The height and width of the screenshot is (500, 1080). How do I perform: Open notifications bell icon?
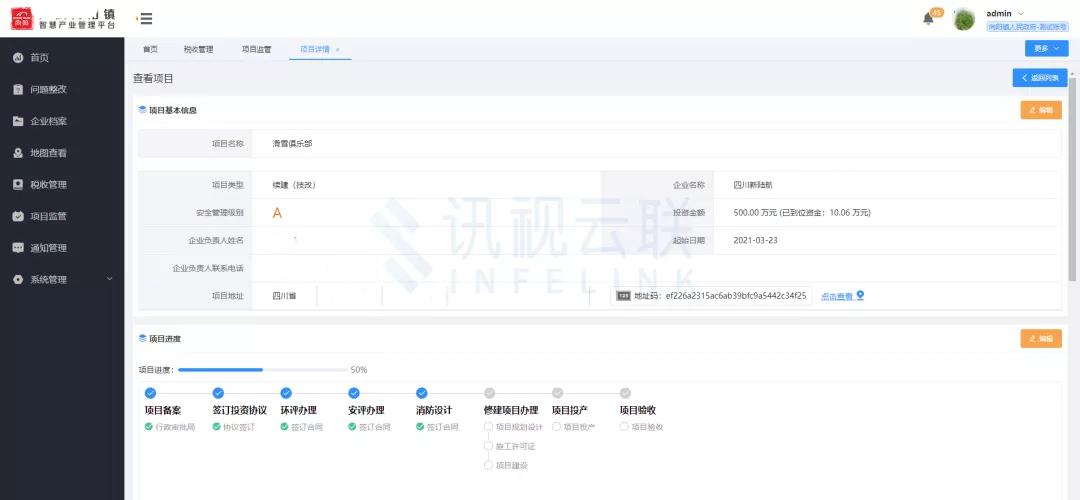pos(928,19)
